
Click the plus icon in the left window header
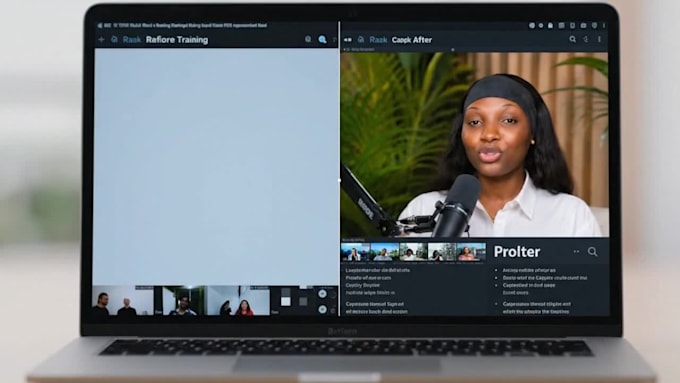coord(101,39)
